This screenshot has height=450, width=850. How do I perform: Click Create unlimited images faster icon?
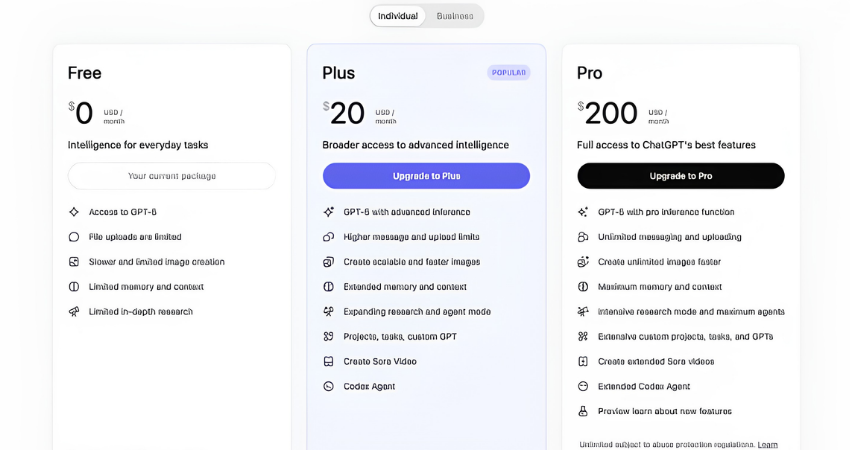tap(583, 262)
